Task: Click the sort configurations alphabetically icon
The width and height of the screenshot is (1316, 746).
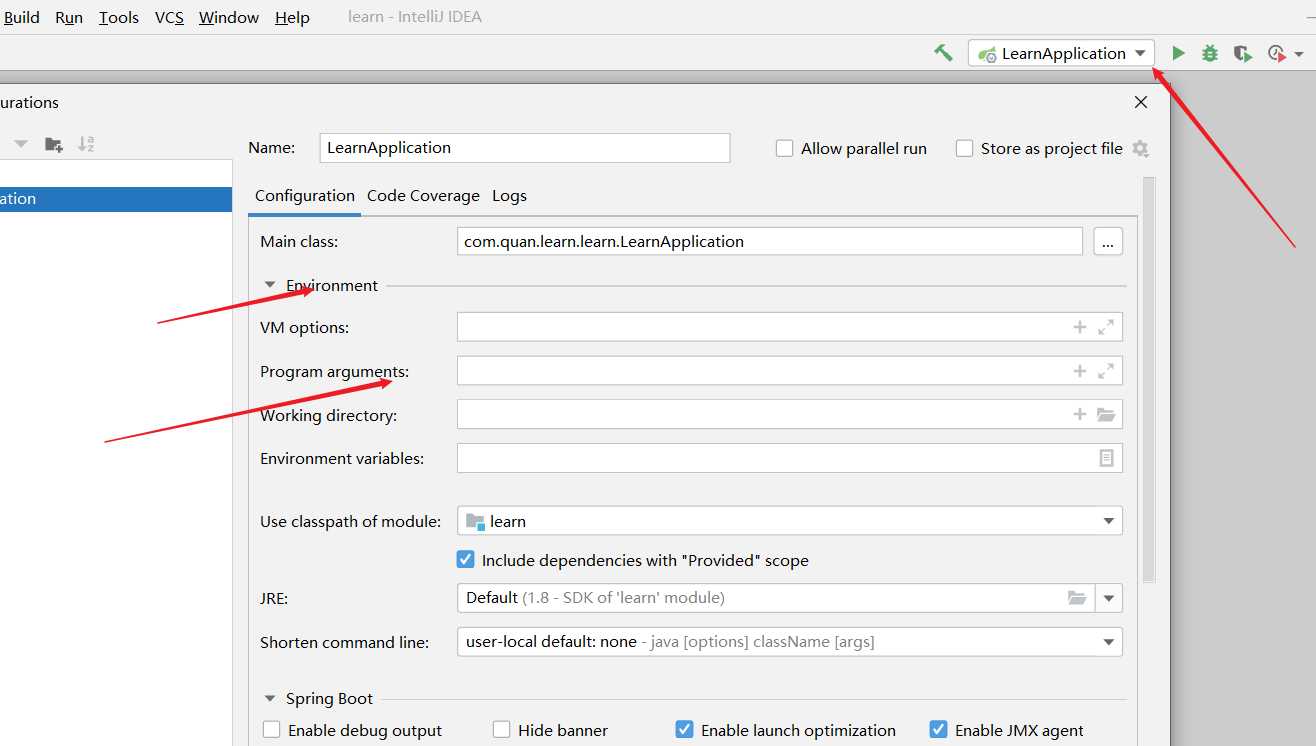Action: pyautogui.click(x=86, y=144)
